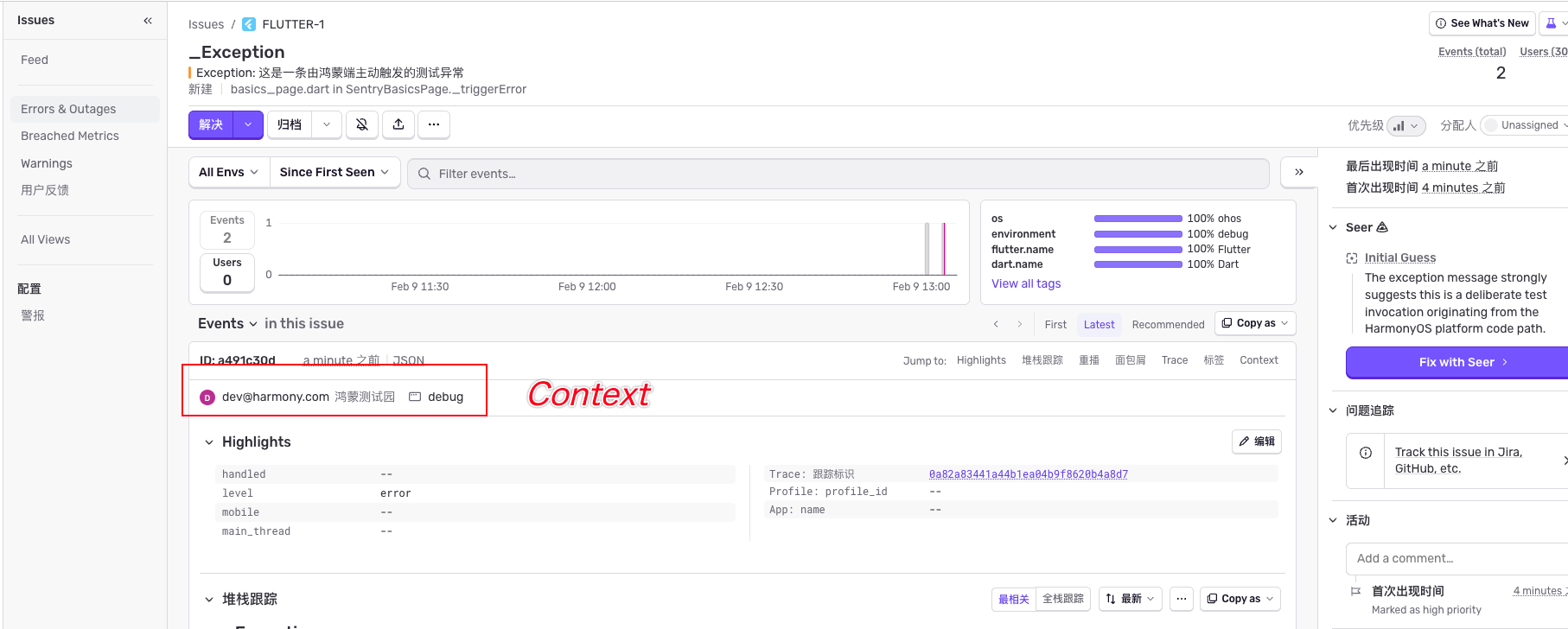Image resolution: width=1568 pixels, height=629 pixels.
Task: Switch to the Recommended event tab
Action: click(x=1168, y=324)
